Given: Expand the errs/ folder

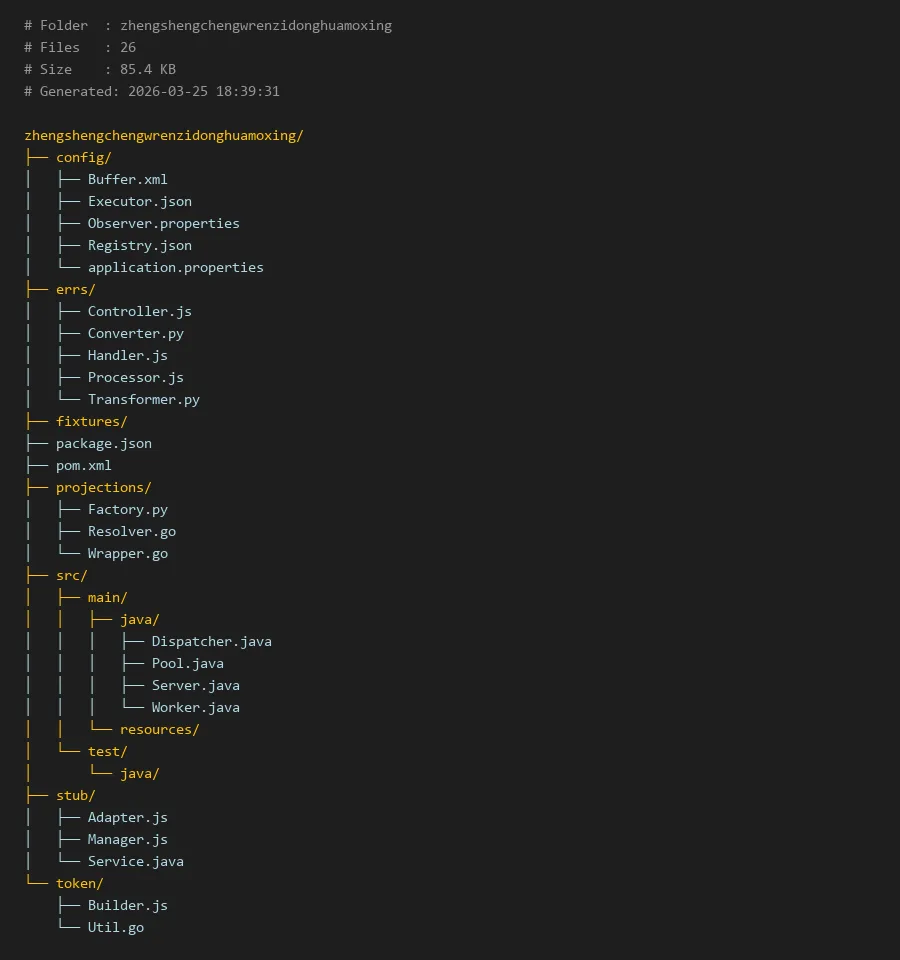Looking at the screenshot, I should [x=75, y=289].
